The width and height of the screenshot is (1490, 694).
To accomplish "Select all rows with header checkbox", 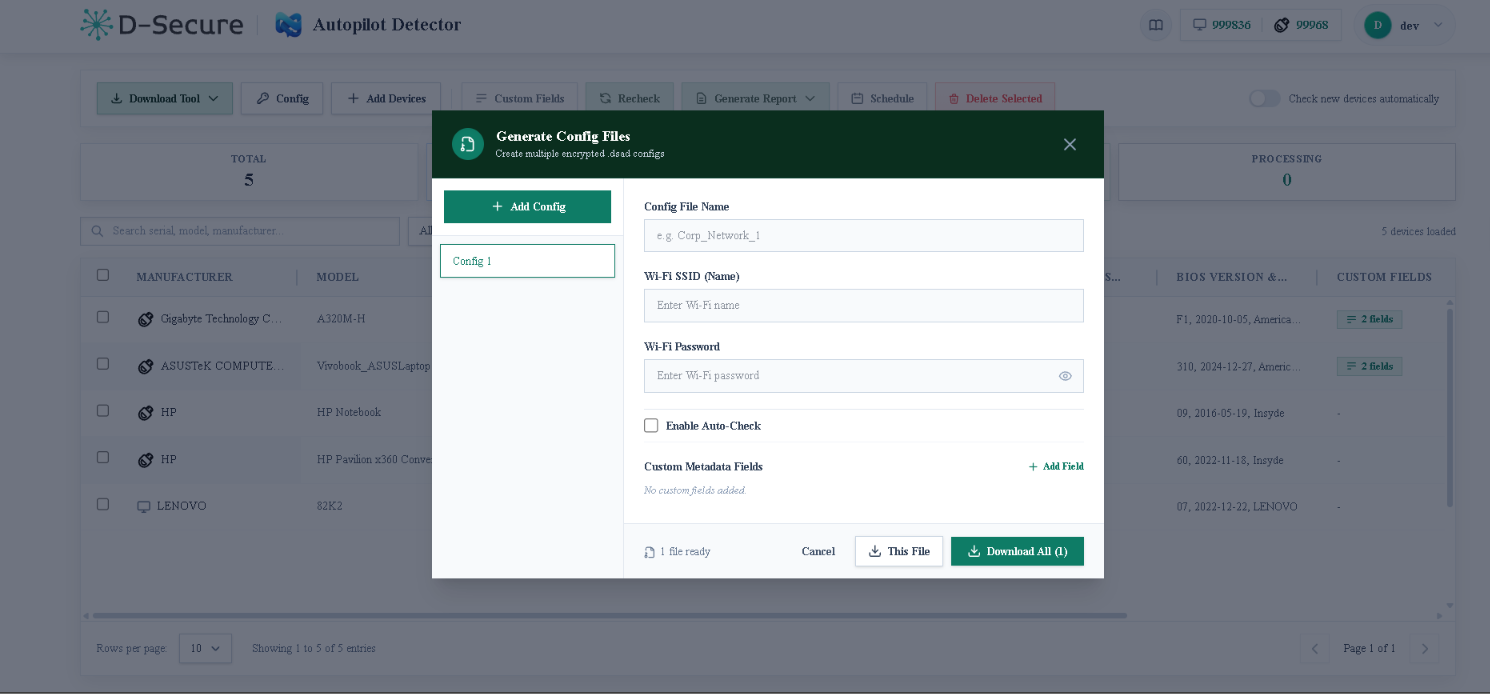I will point(103,275).
